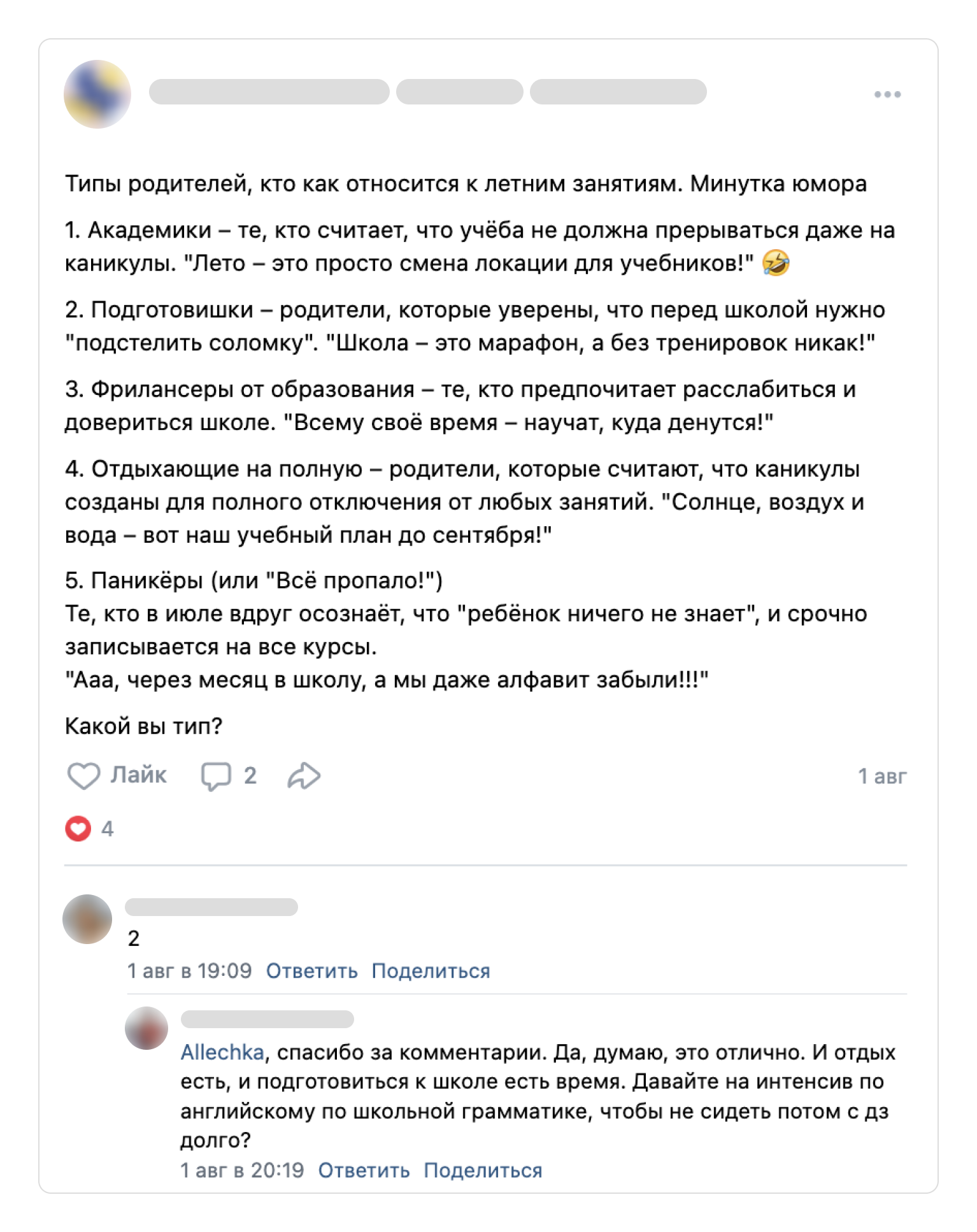977x1232 pixels.
Task: Click the red heart reaction icon
Action: coord(78,829)
